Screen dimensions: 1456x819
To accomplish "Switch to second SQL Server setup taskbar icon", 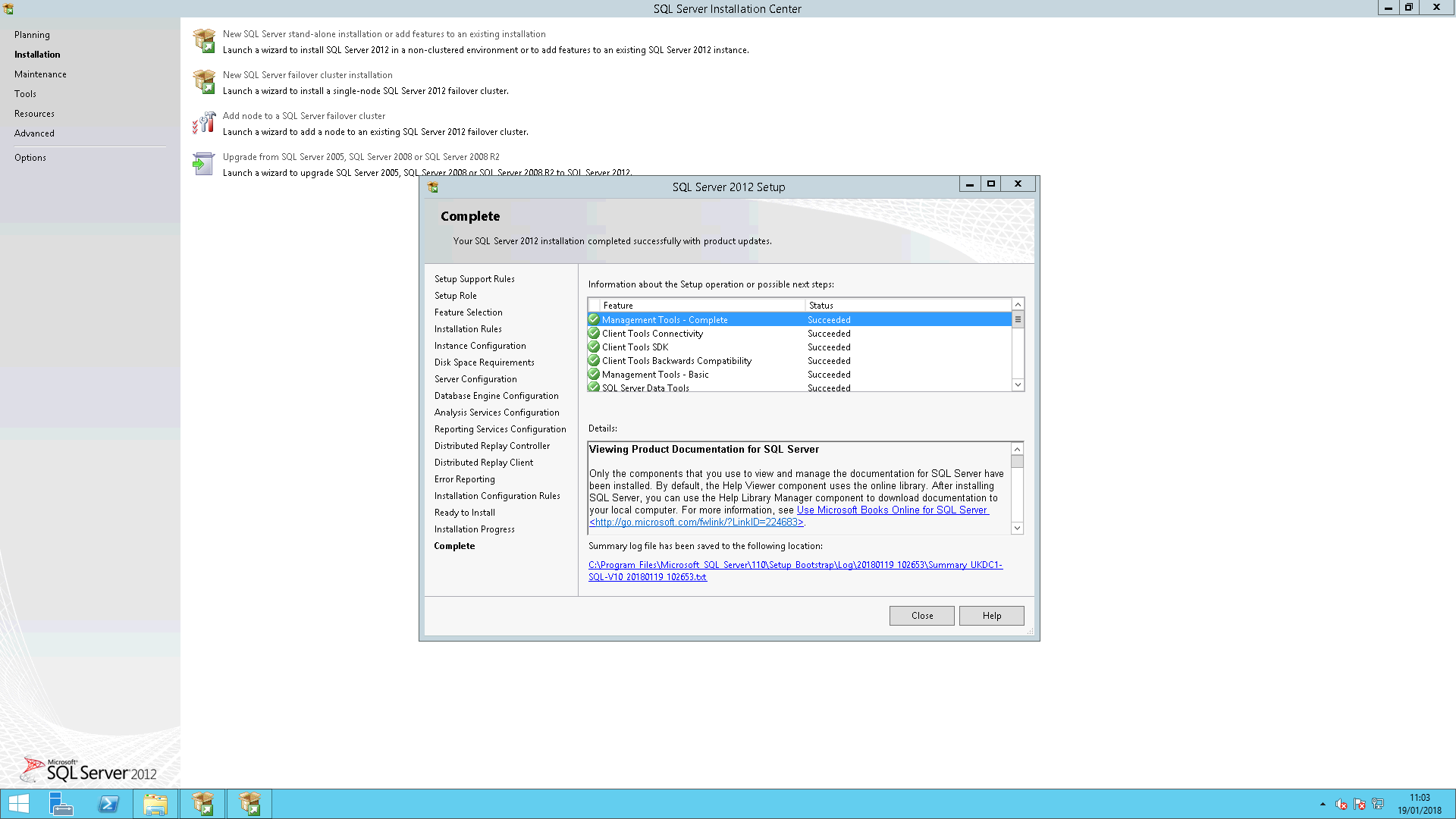I will coord(249,804).
